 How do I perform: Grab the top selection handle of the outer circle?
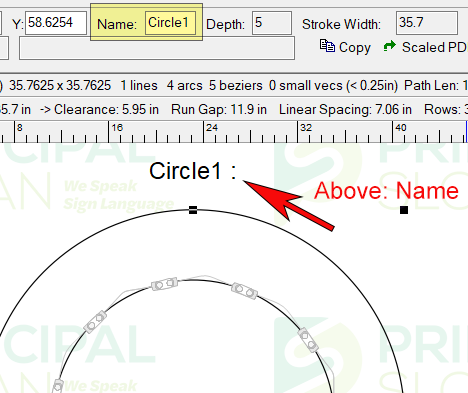point(193,210)
